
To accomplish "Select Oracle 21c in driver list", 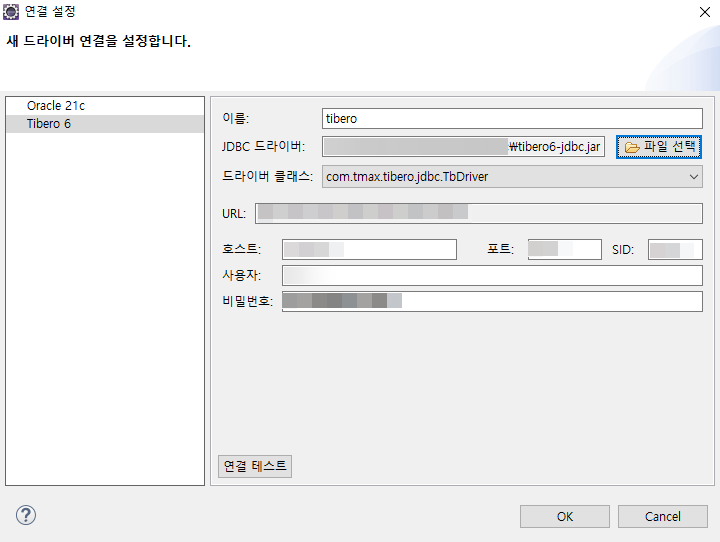I will coord(105,106).
